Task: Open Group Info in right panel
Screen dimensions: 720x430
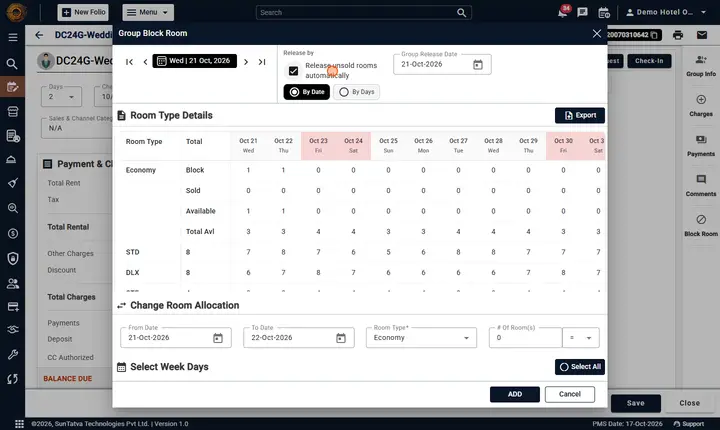Action: [701, 66]
